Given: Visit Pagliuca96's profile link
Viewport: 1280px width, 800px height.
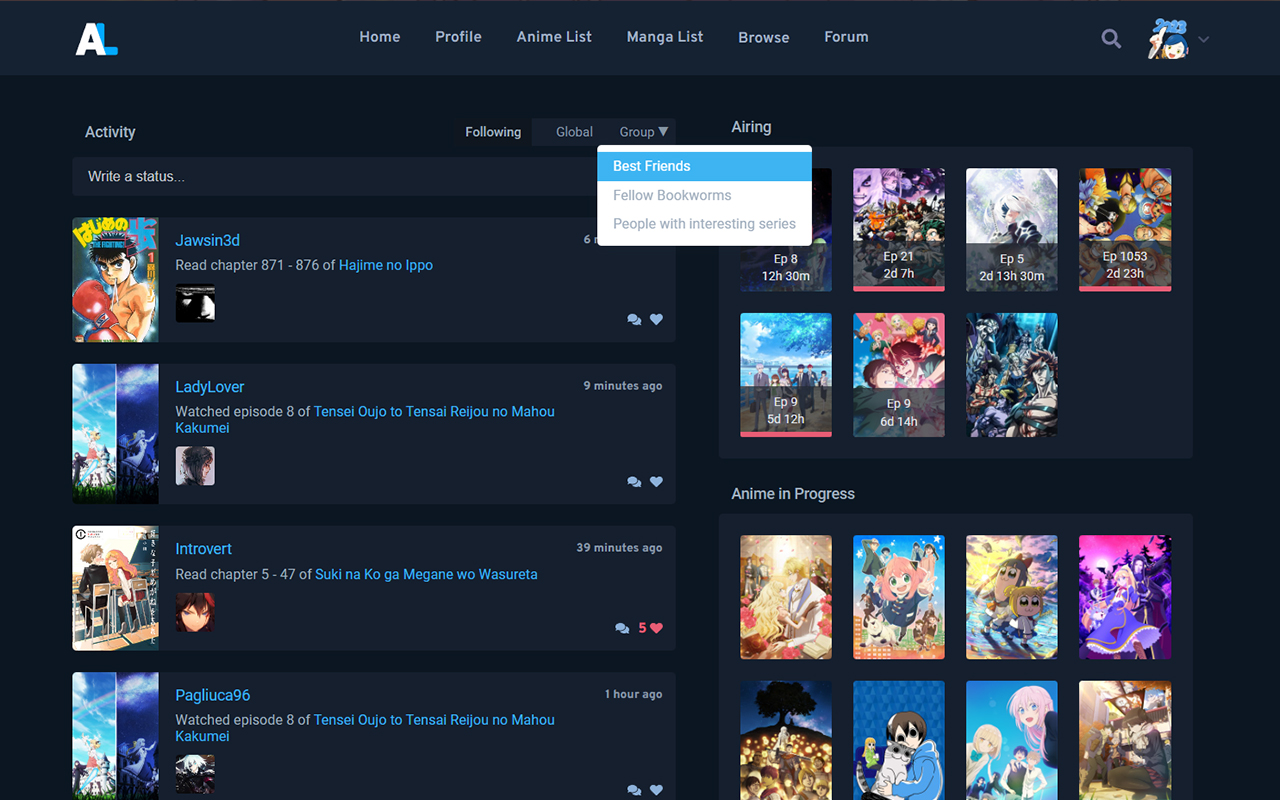Looking at the screenshot, I should [x=213, y=695].
